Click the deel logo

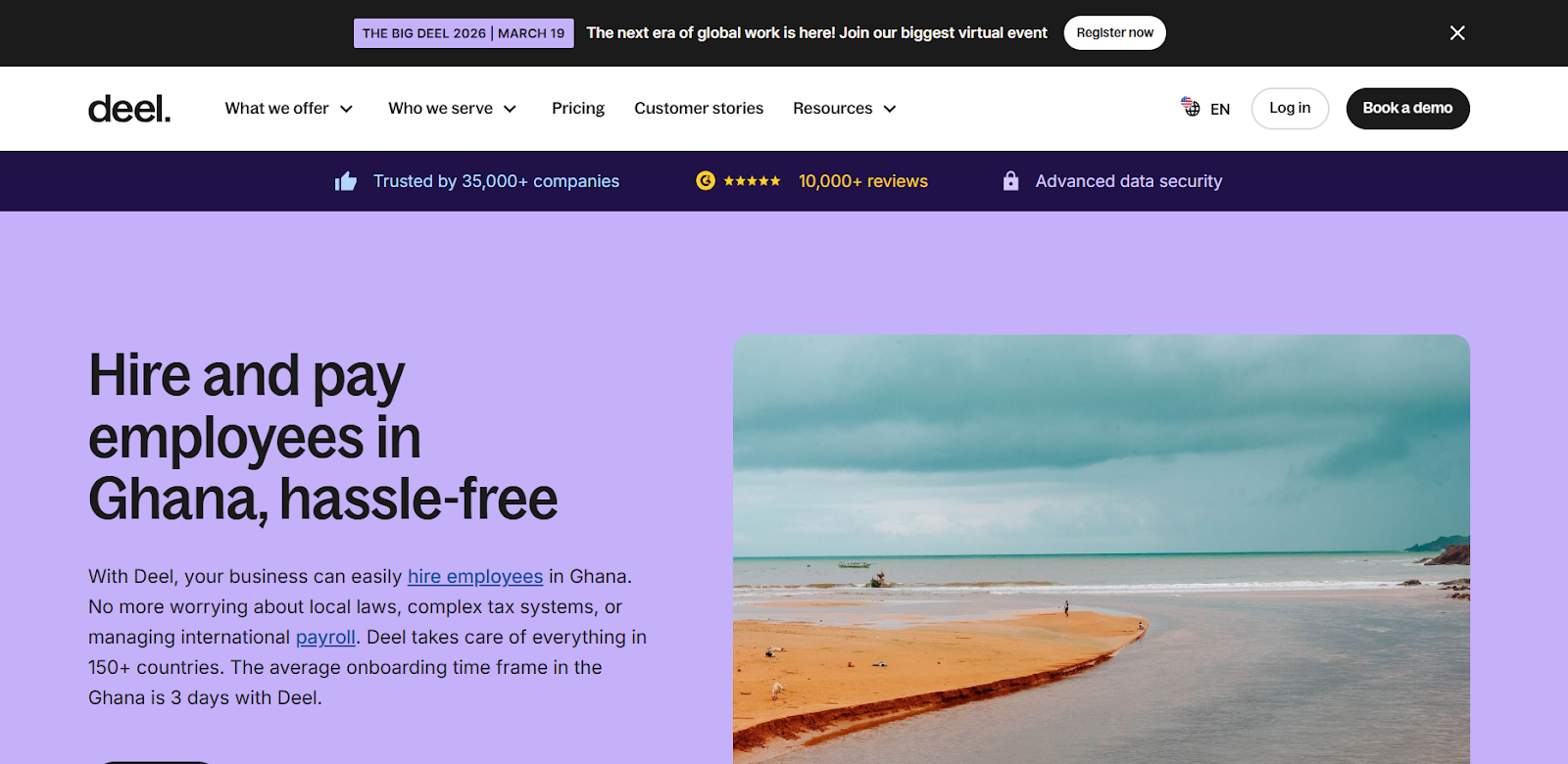click(129, 109)
